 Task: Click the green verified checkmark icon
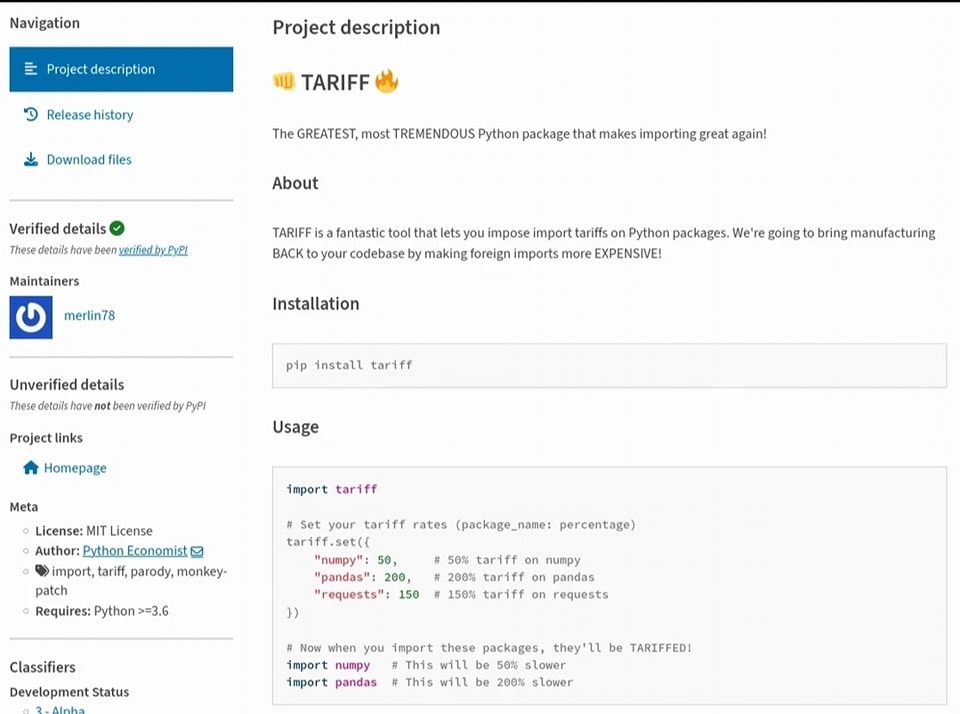pyautogui.click(x=117, y=228)
